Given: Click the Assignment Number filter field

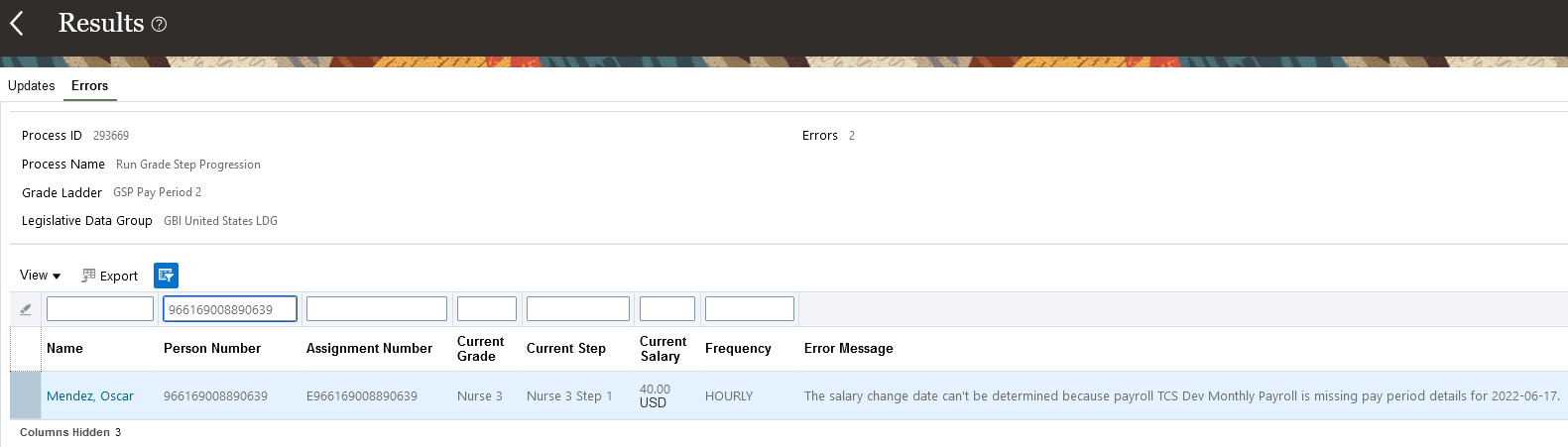Looking at the screenshot, I should tap(377, 309).
